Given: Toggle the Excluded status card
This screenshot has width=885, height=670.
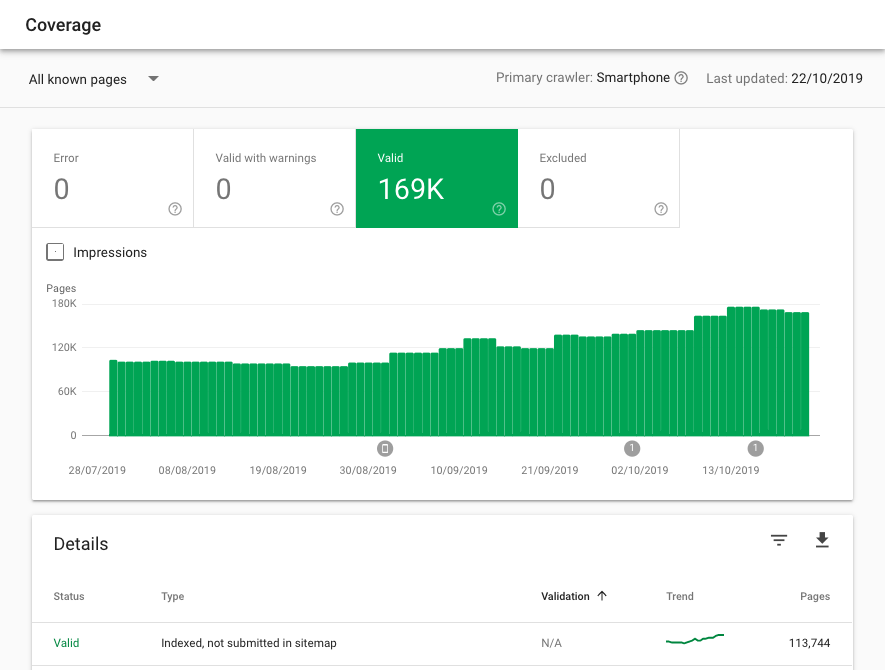Looking at the screenshot, I should click(x=598, y=178).
